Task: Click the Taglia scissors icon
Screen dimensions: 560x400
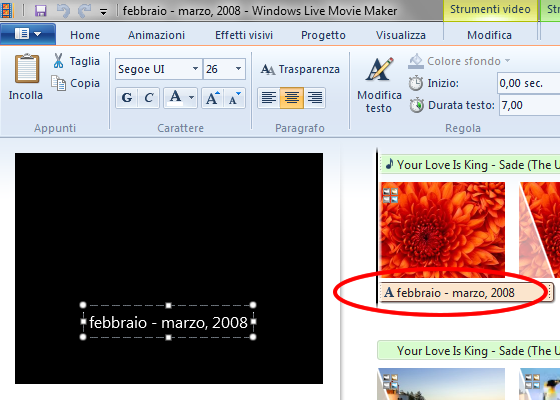Action: 58,61
